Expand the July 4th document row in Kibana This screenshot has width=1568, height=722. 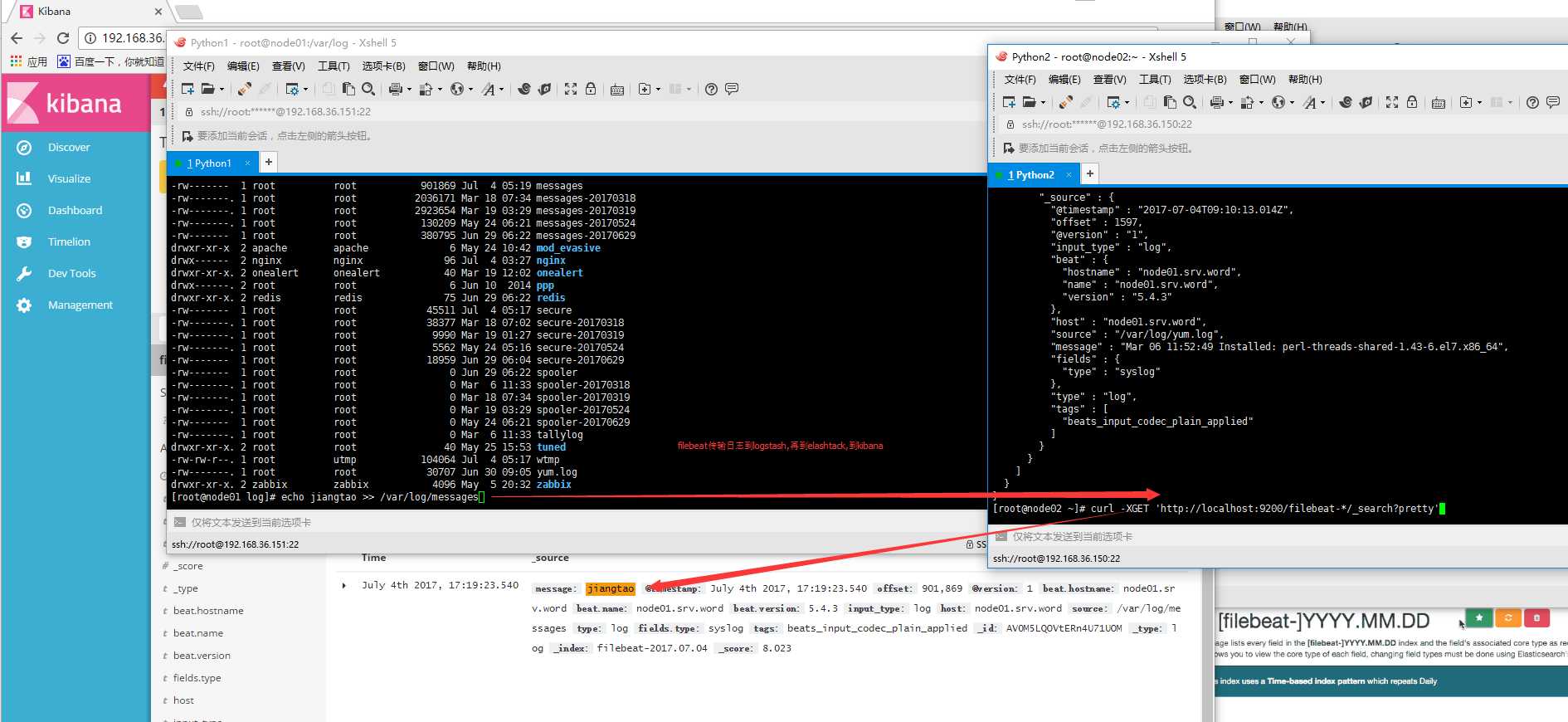tap(344, 586)
